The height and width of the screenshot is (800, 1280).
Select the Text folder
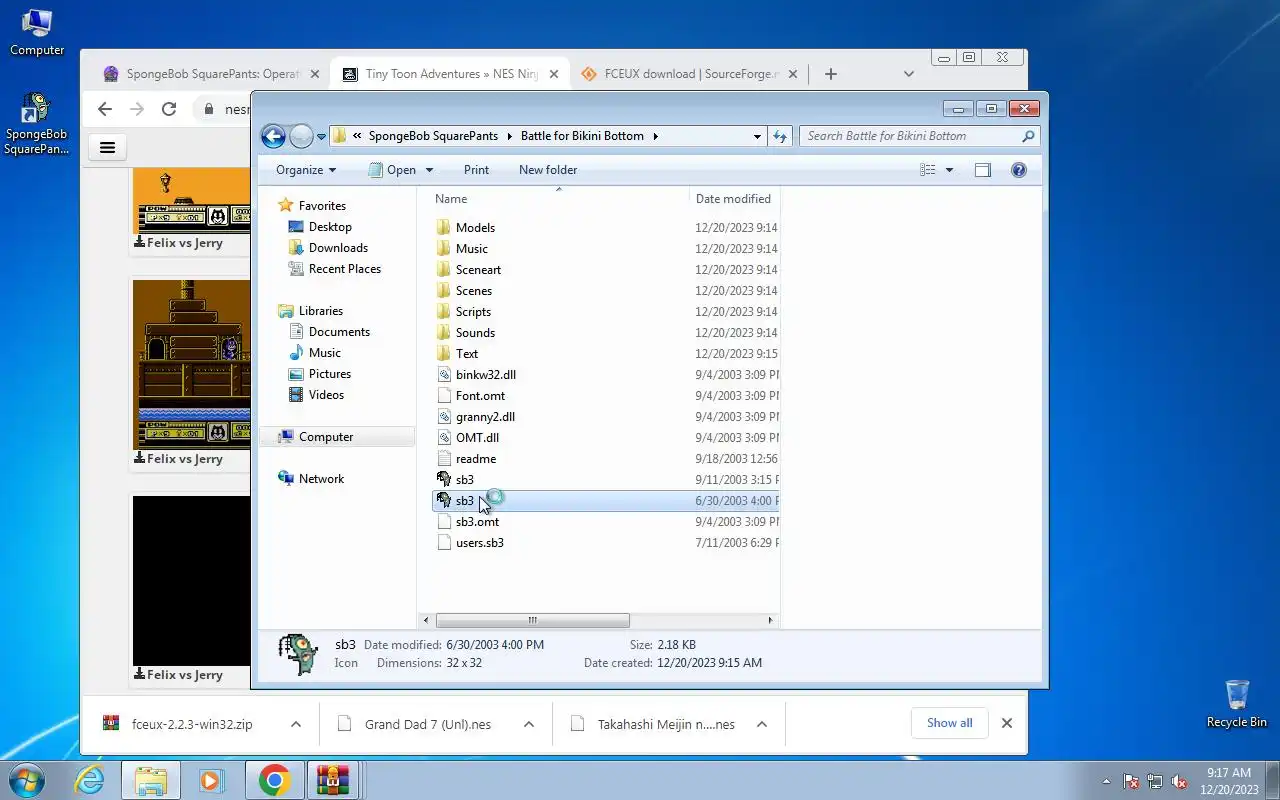[467, 354]
